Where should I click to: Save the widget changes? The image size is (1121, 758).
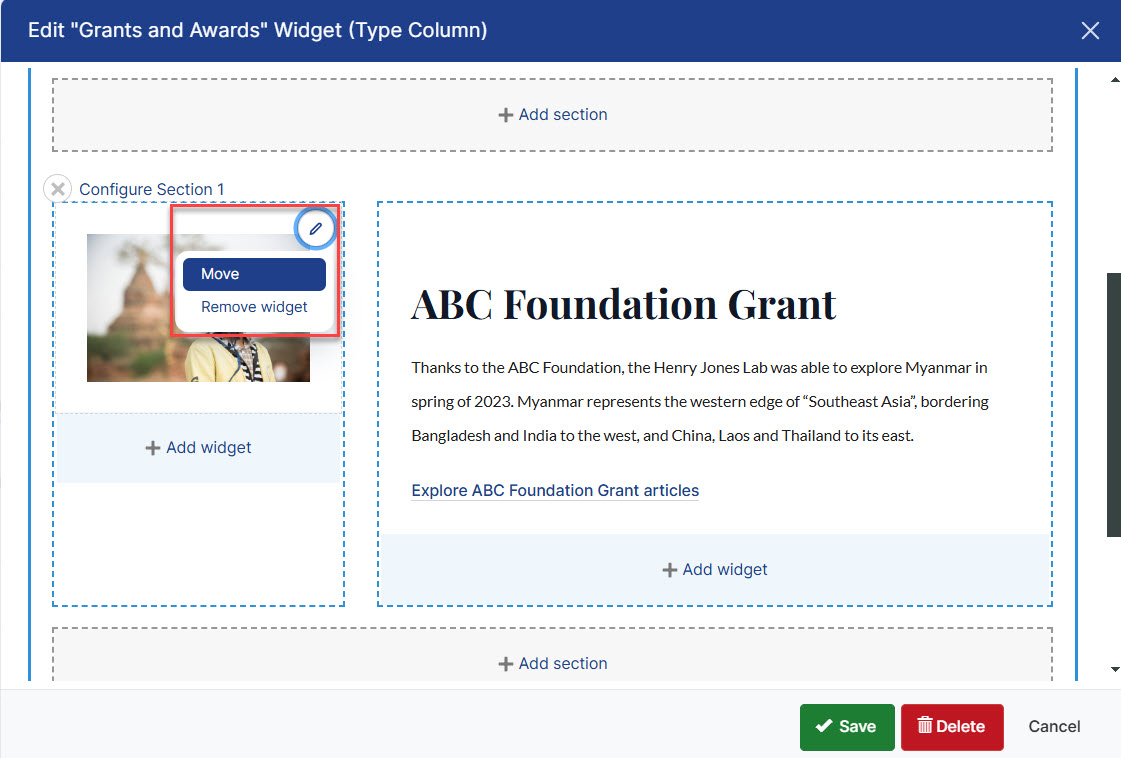pos(846,727)
